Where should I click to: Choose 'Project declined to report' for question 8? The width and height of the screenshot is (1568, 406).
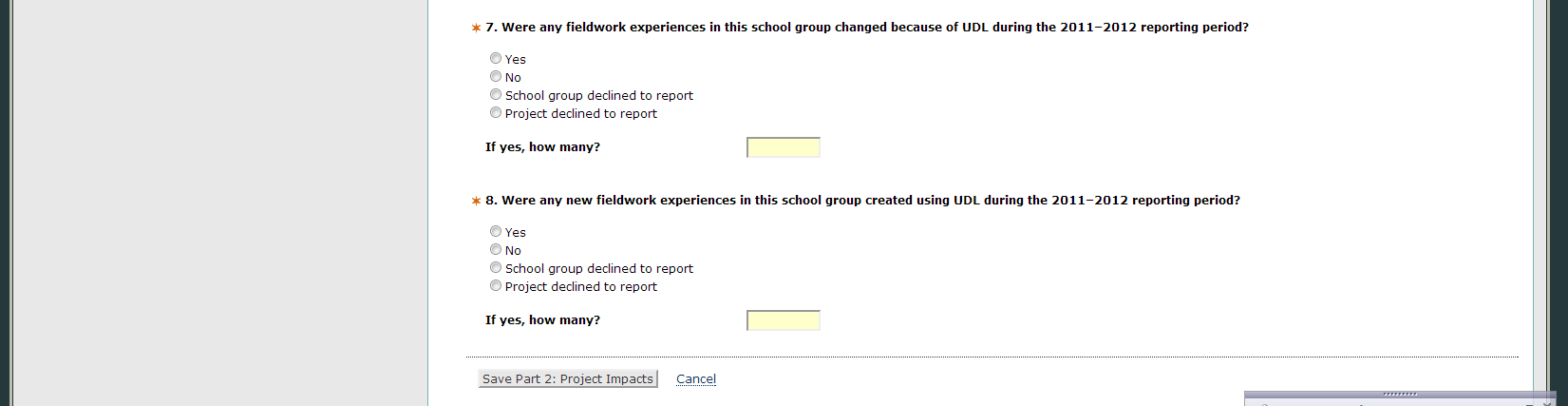pyautogui.click(x=496, y=286)
